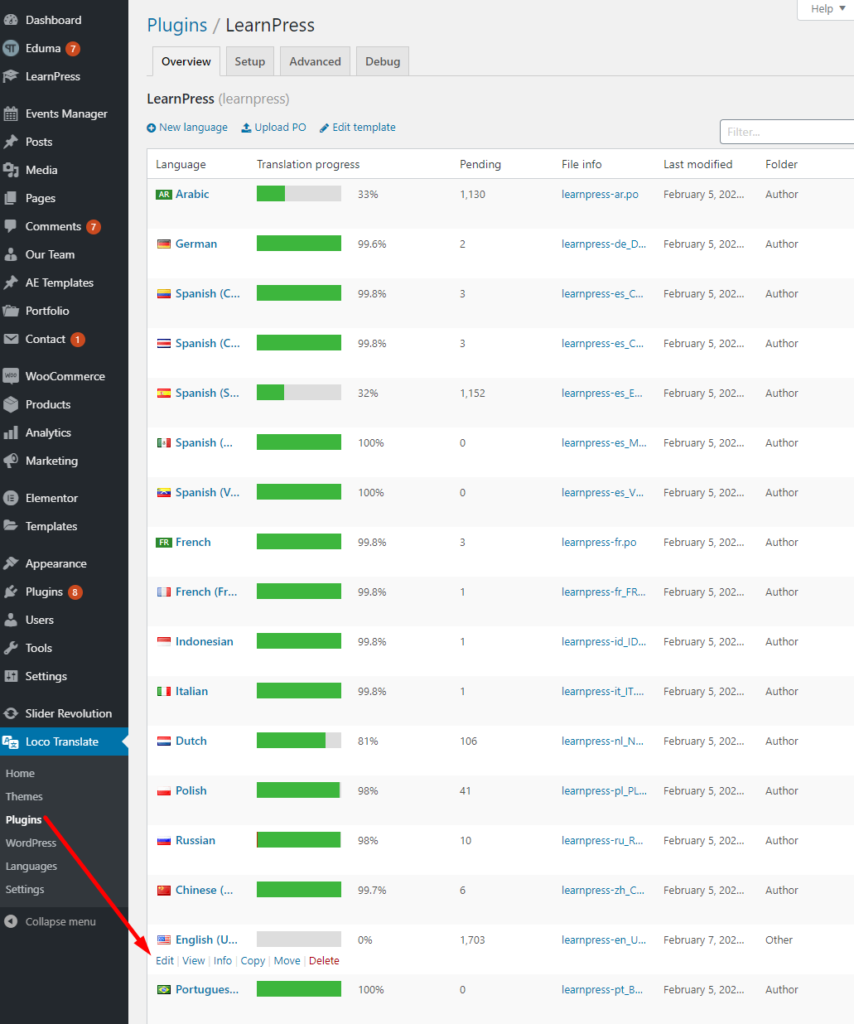Delete the English translation file
The width and height of the screenshot is (854, 1024).
pos(324,961)
